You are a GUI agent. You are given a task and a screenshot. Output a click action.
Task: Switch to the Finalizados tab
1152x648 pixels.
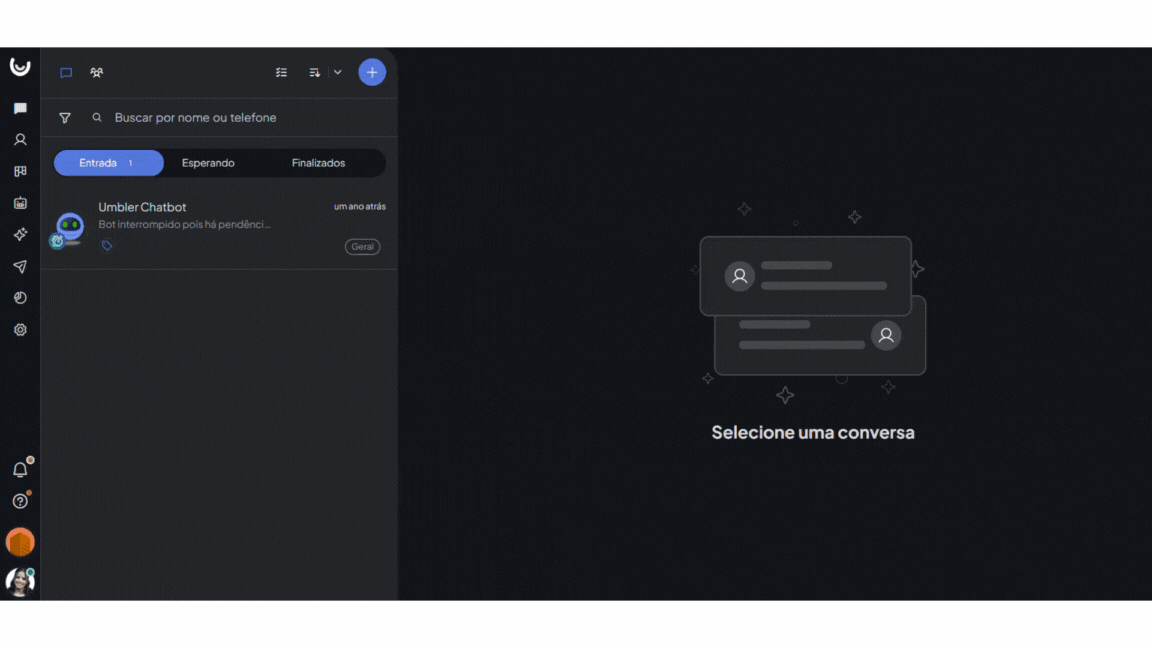tap(318, 162)
